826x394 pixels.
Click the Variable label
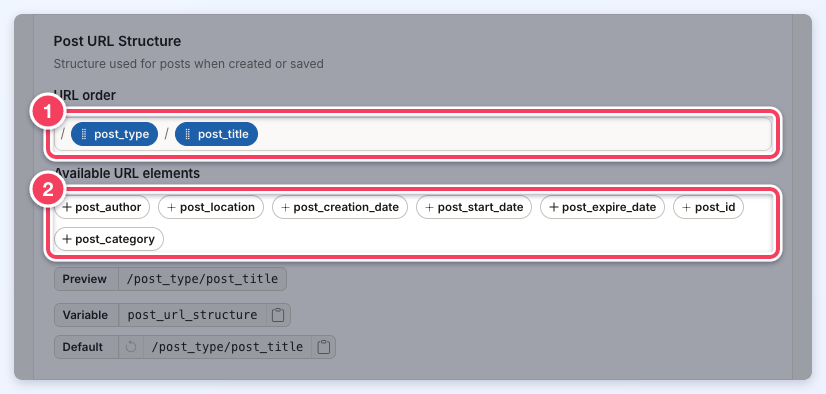click(x=85, y=315)
